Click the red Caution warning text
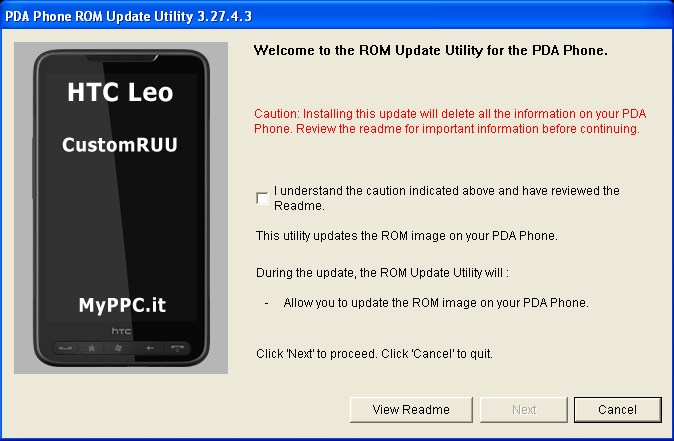Screen dimensions: 674x441 click(450, 121)
